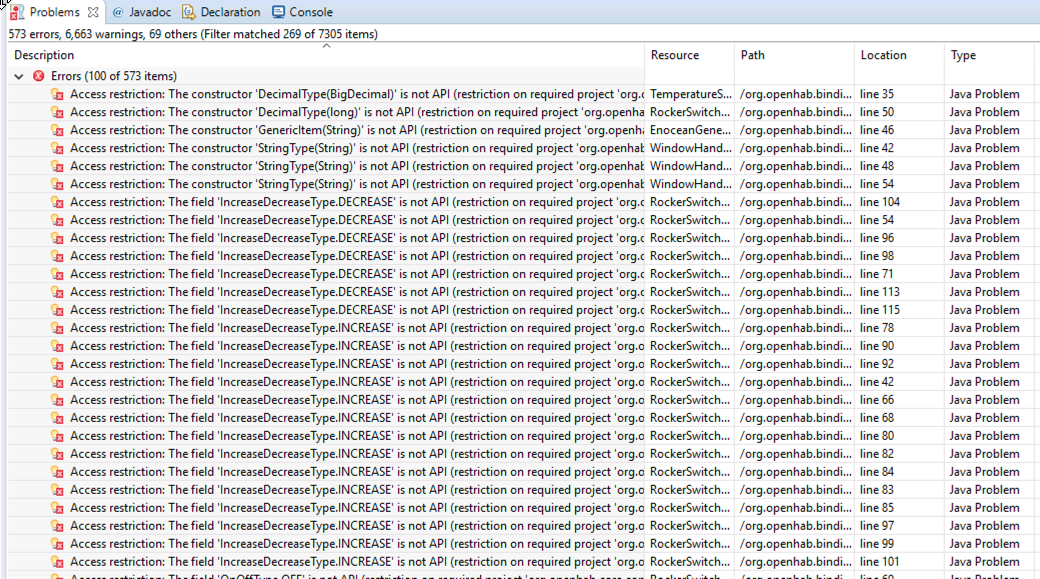Screen dimensions: 1040x579
Task: Click the Type column header
Action: [963, 55]
